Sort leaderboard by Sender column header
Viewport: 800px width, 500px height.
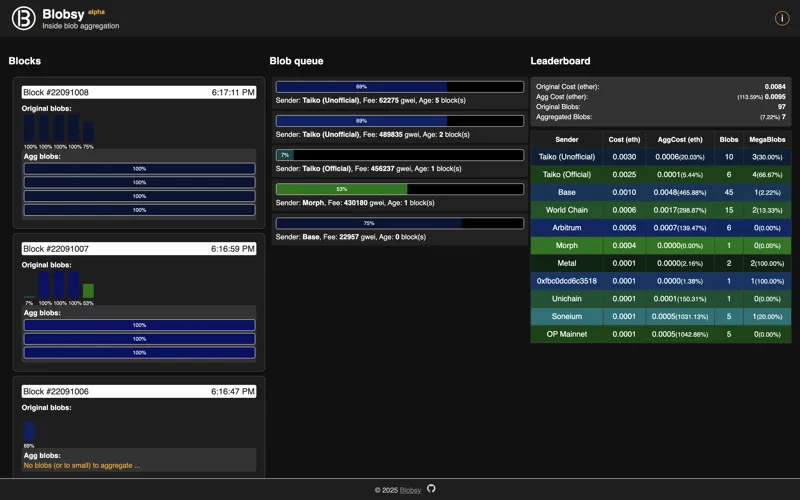point(566,139)
